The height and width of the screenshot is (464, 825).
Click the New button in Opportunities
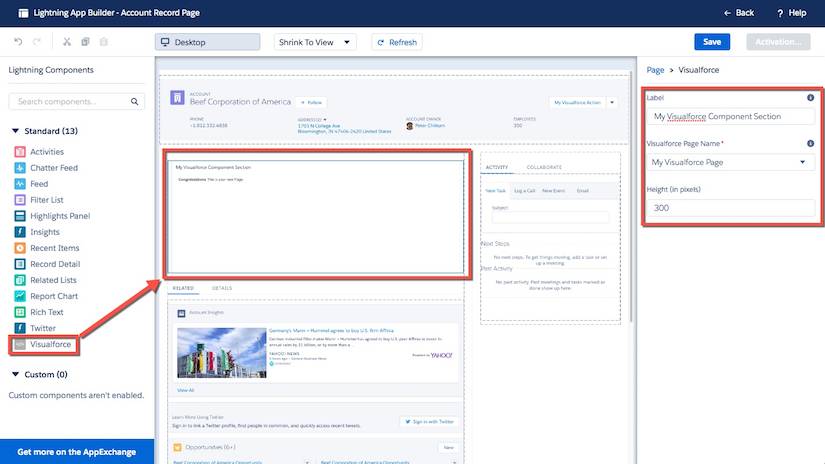[x=448, y=447]
